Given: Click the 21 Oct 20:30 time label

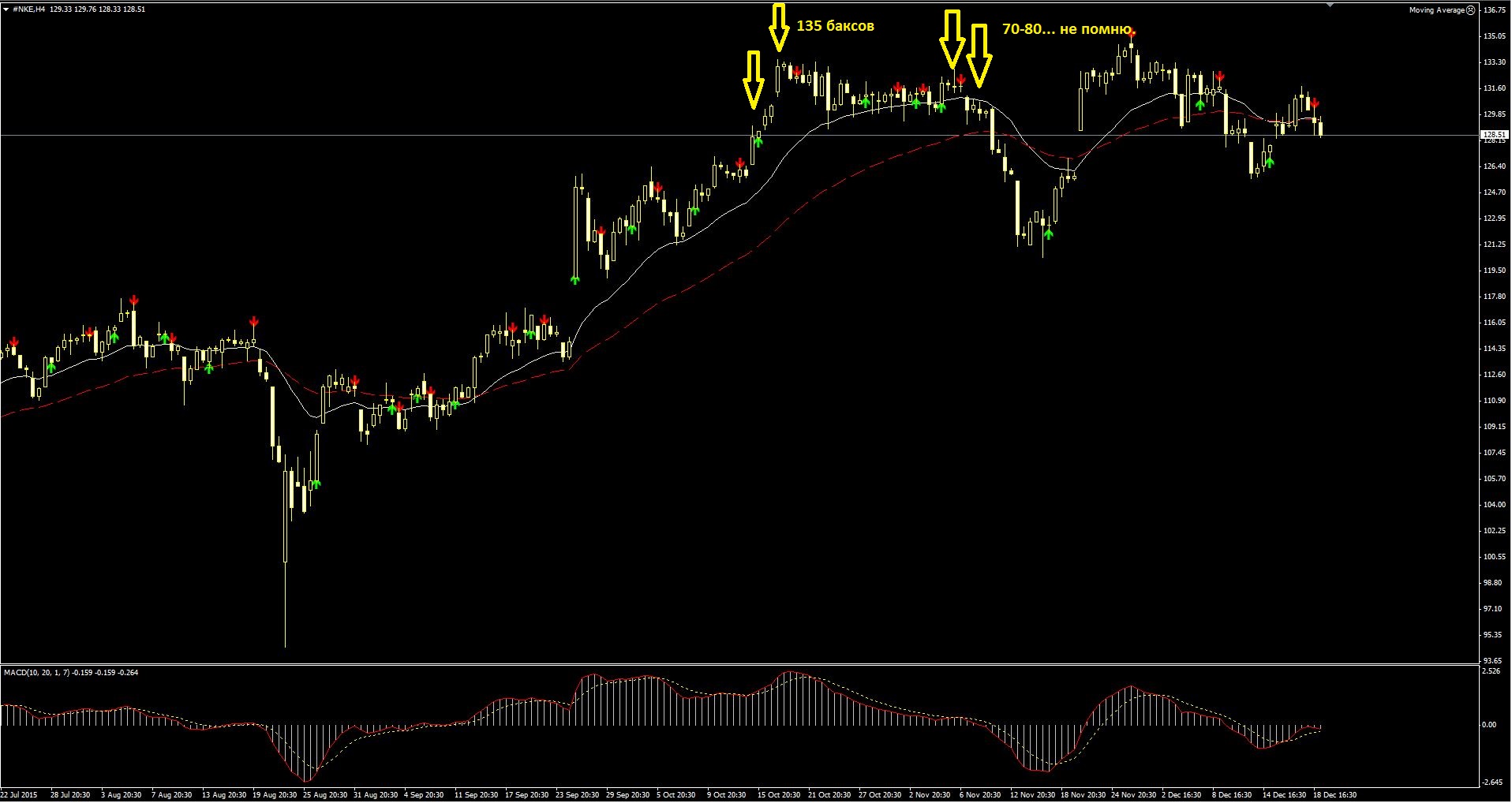Looking at the screenshot, I should 829,795.
